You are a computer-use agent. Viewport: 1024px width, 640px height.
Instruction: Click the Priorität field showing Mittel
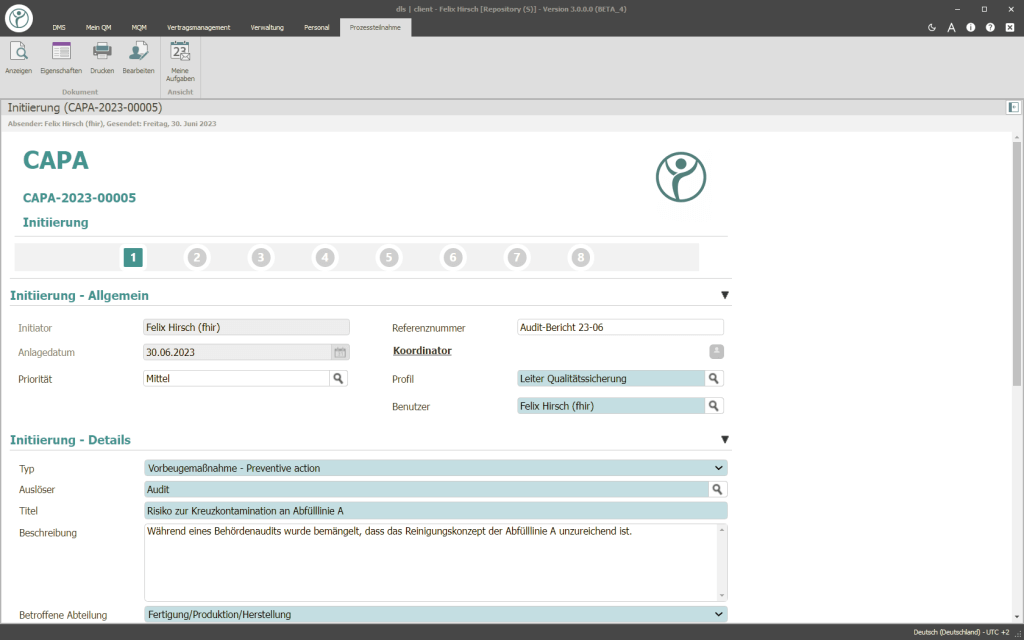(236, 378)
